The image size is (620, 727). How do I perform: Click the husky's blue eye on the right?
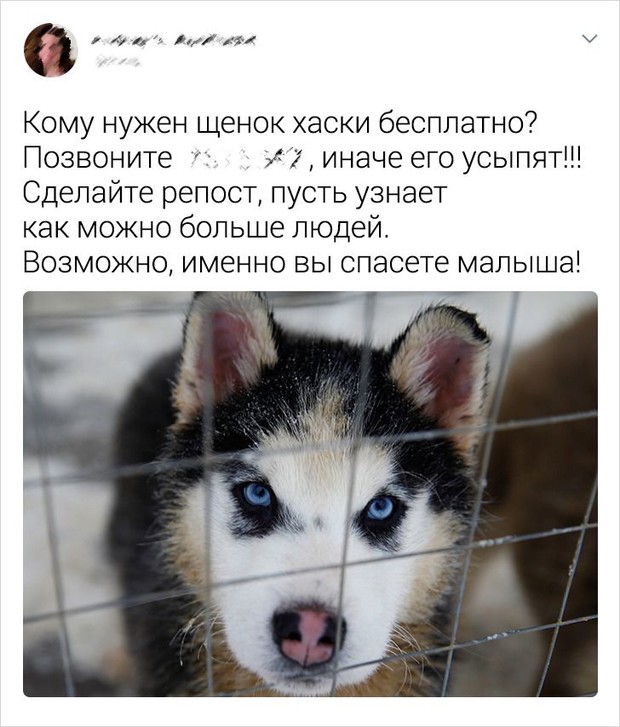380,508
